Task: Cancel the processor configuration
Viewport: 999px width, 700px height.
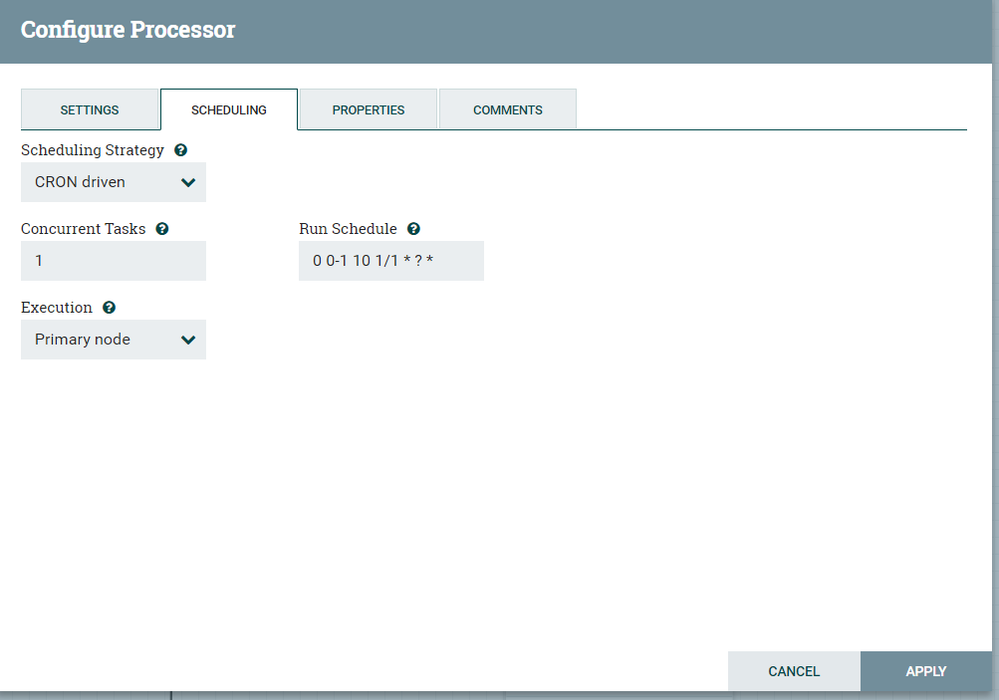Action: pos(793,671)
